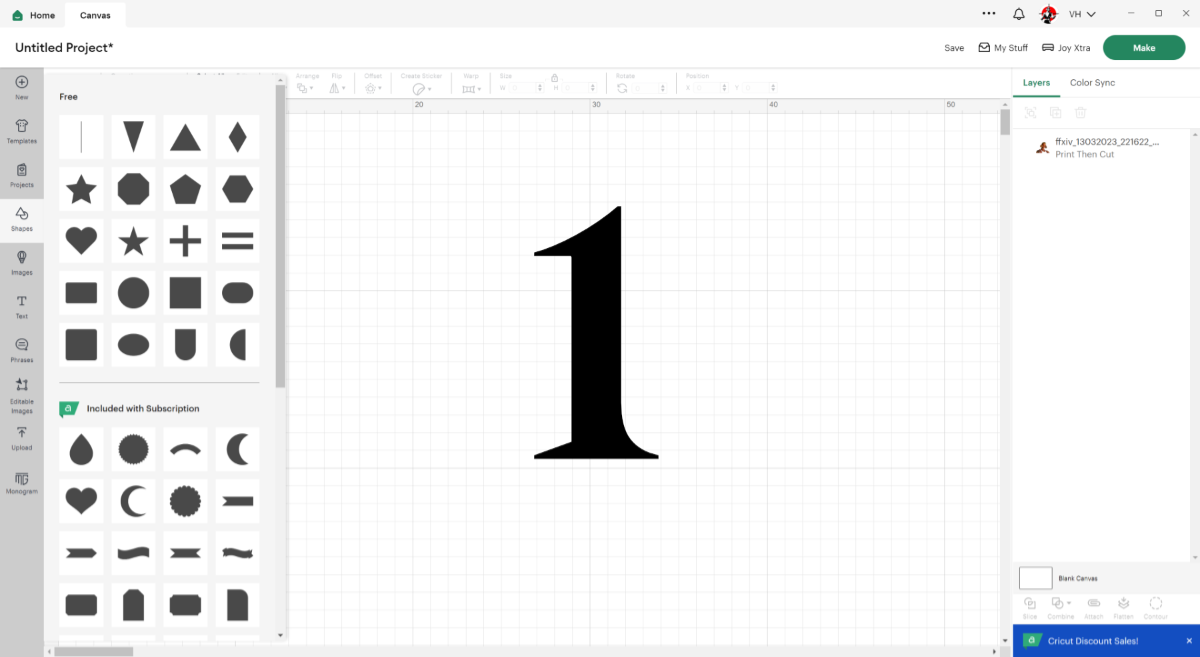Open the Upload tool in sidebar
Image resolution: width=1200 pixels, height=657 pixels.
[21, 437]
